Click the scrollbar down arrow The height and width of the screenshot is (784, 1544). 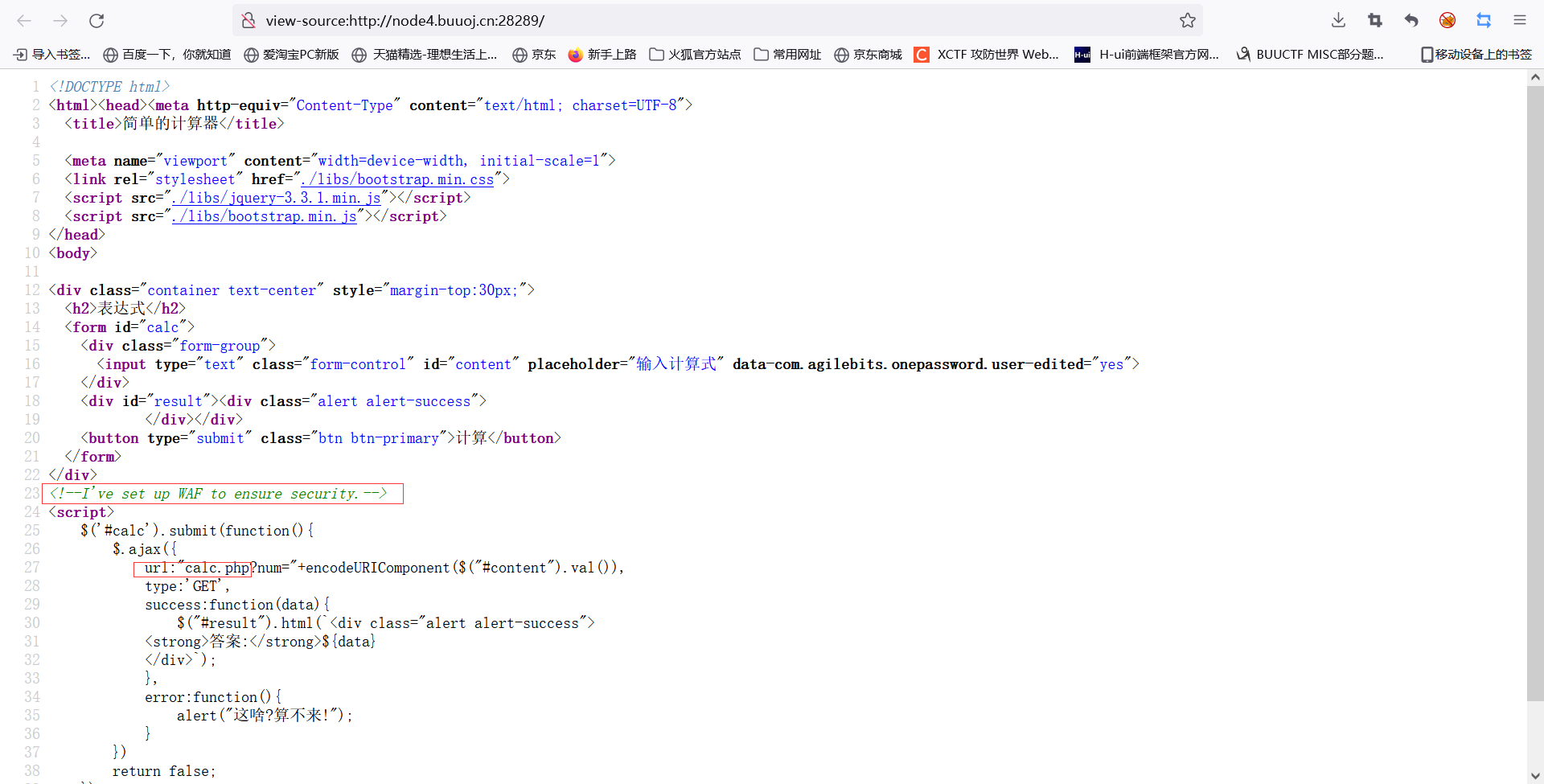click(1535, 775)
